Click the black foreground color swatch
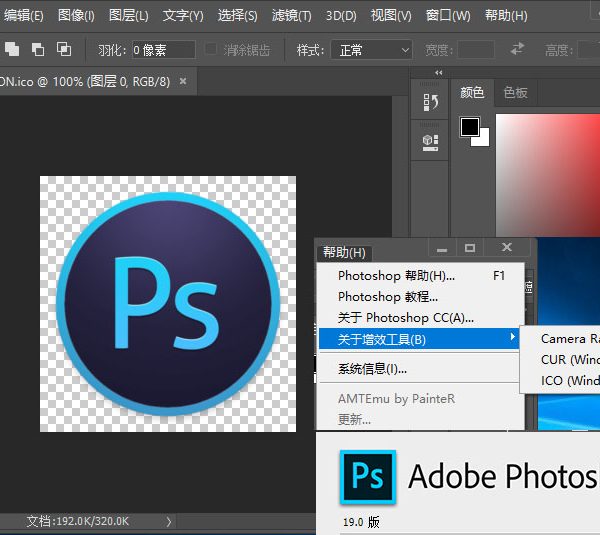This screenshot has width=600, height=535. 469,126
